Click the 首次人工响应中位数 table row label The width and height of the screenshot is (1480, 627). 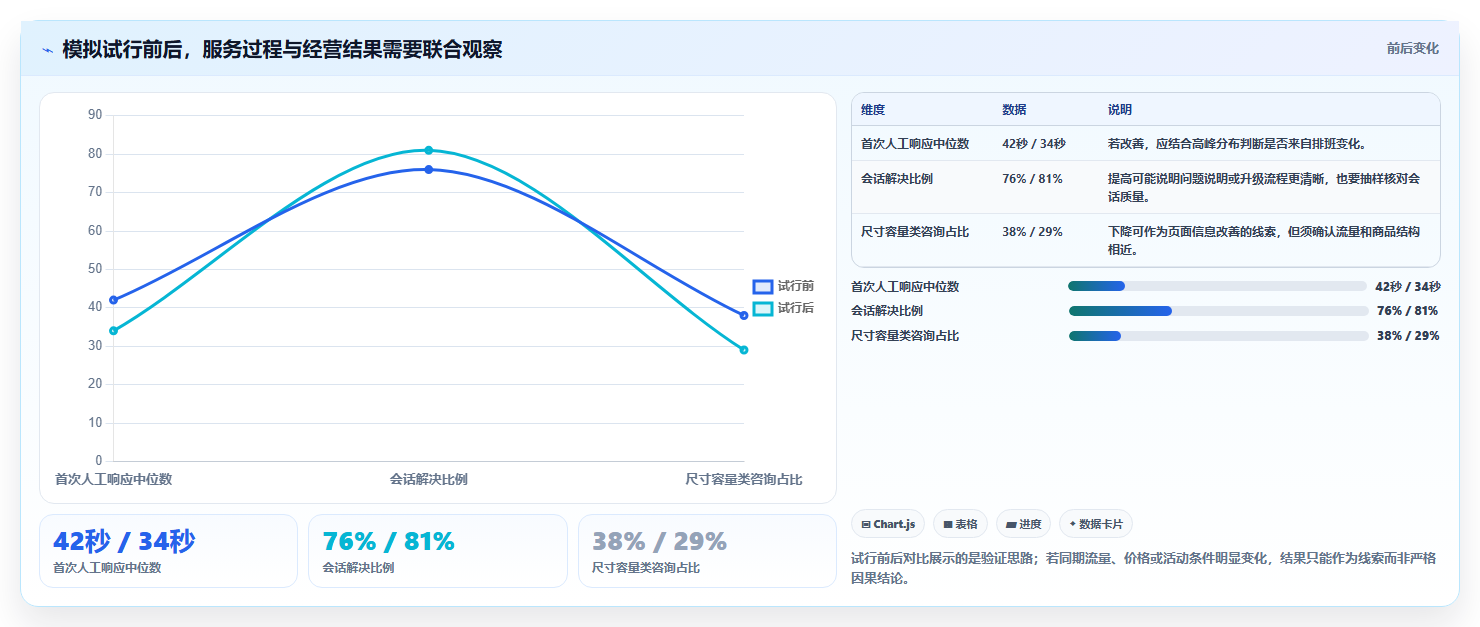coord(915,144)
